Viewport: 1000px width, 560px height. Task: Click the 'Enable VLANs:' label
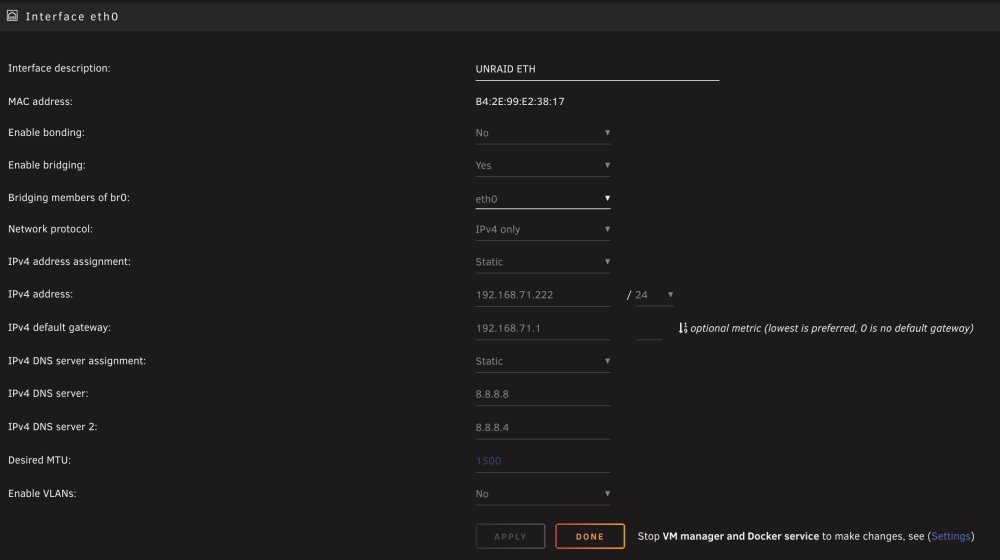coord(42,493)
